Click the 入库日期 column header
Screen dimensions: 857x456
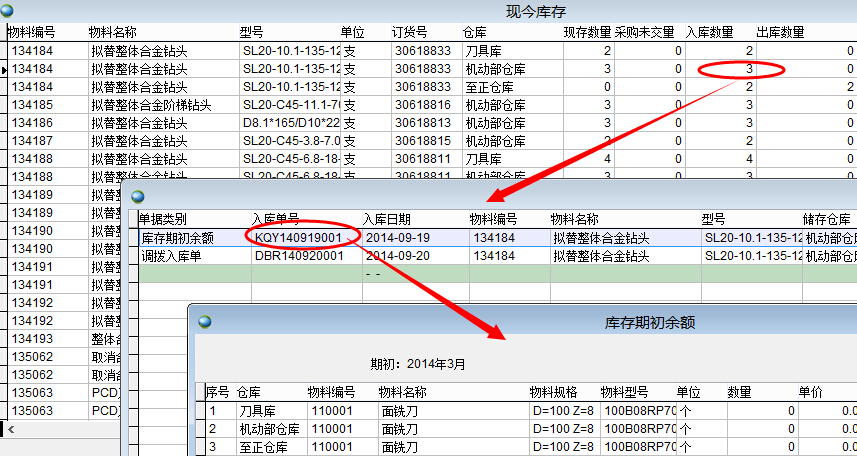click(388, 219)
